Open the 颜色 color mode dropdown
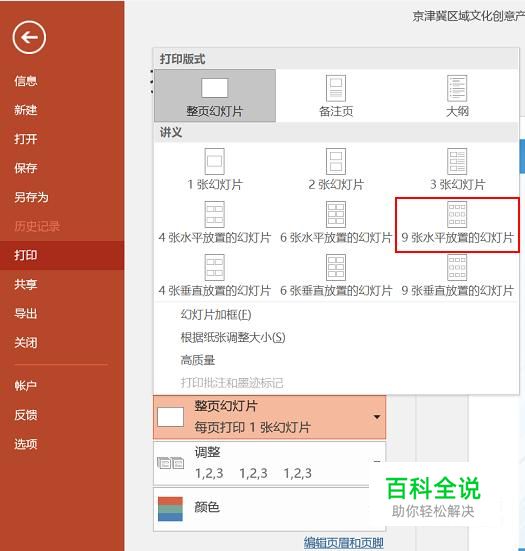Image resolution: width=525 pixels, height=551 pixels. [270, 508]
